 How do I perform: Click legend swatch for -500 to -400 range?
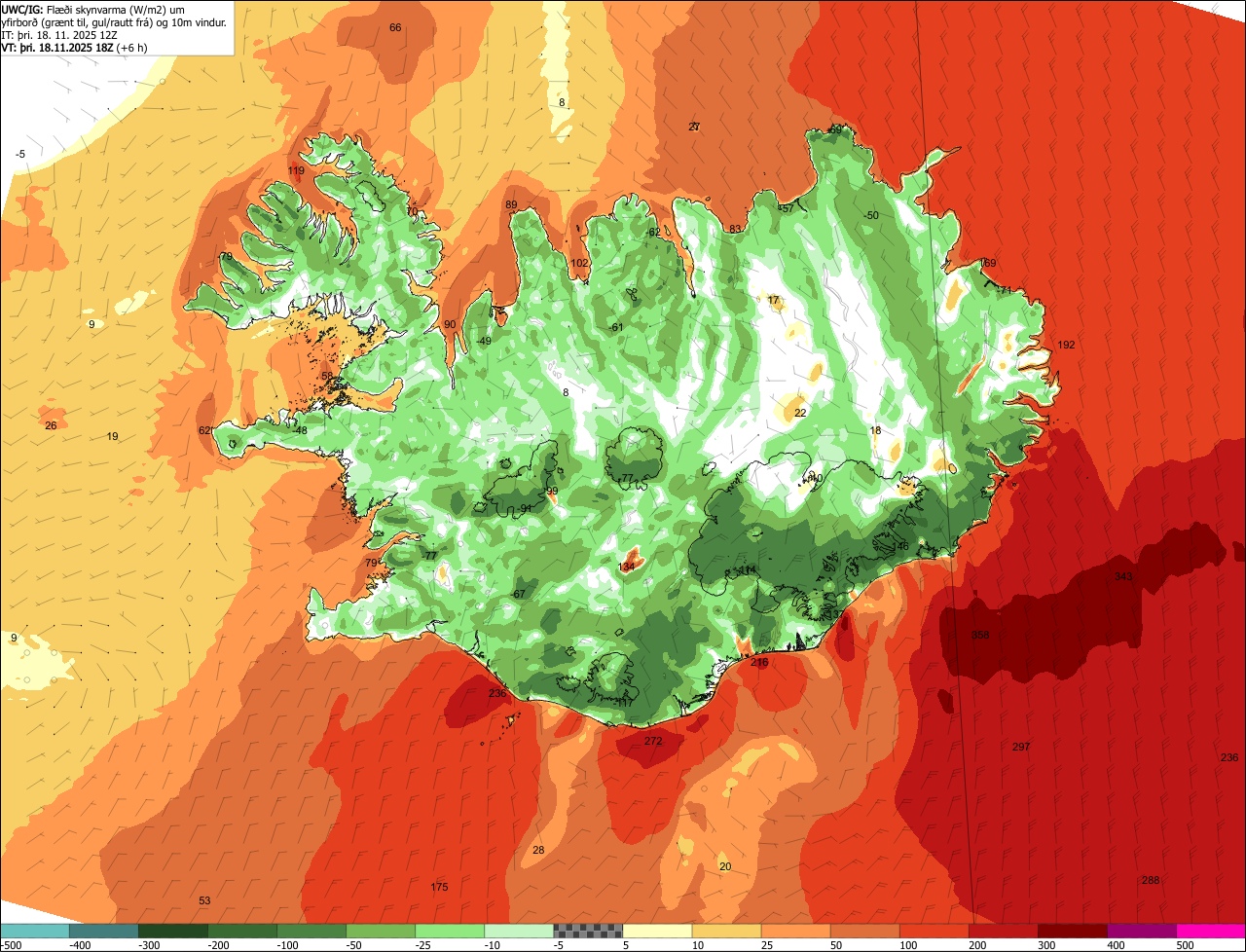coord(35,932)
